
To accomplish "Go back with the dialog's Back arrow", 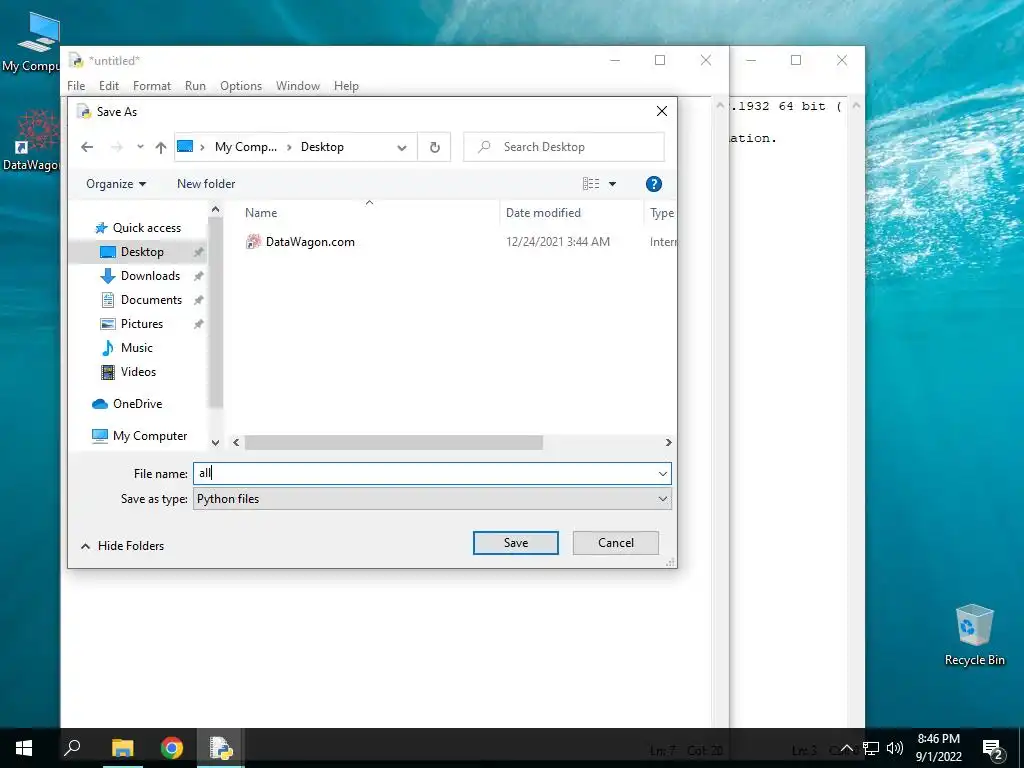I will 87,147.
